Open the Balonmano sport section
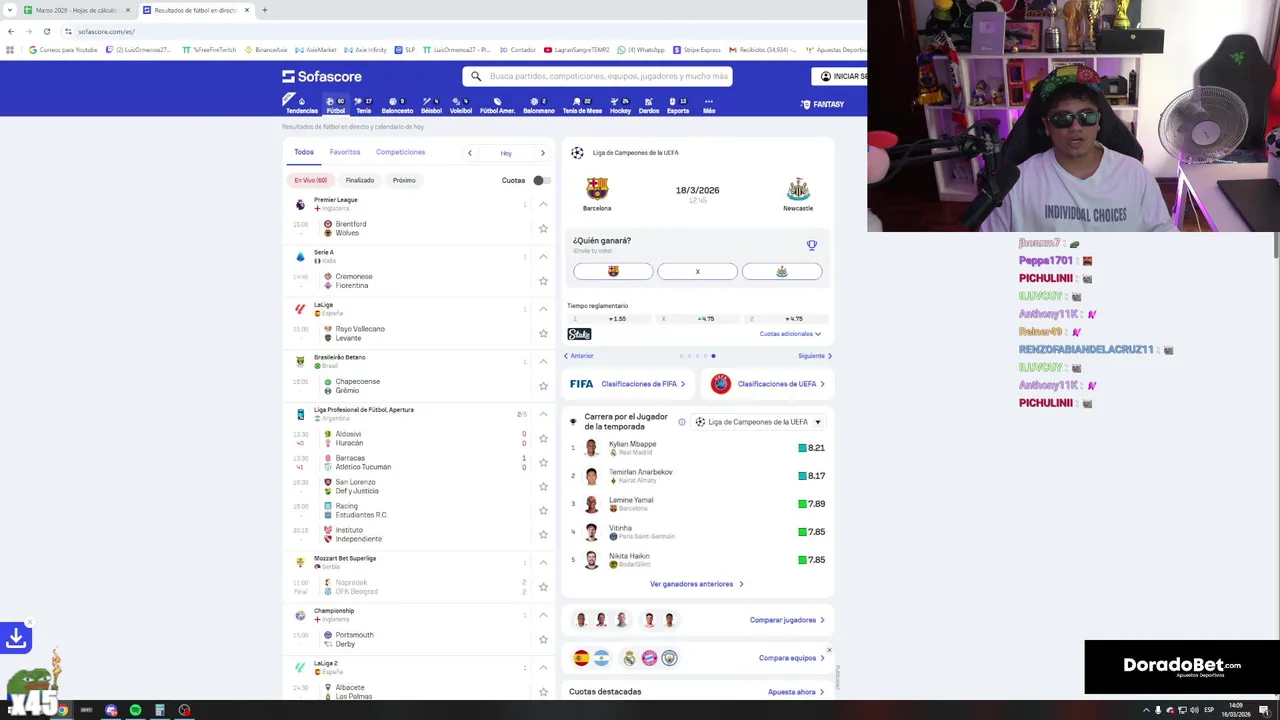The width and height of the screenshot is (1280, 720). (x=538, y=105)
